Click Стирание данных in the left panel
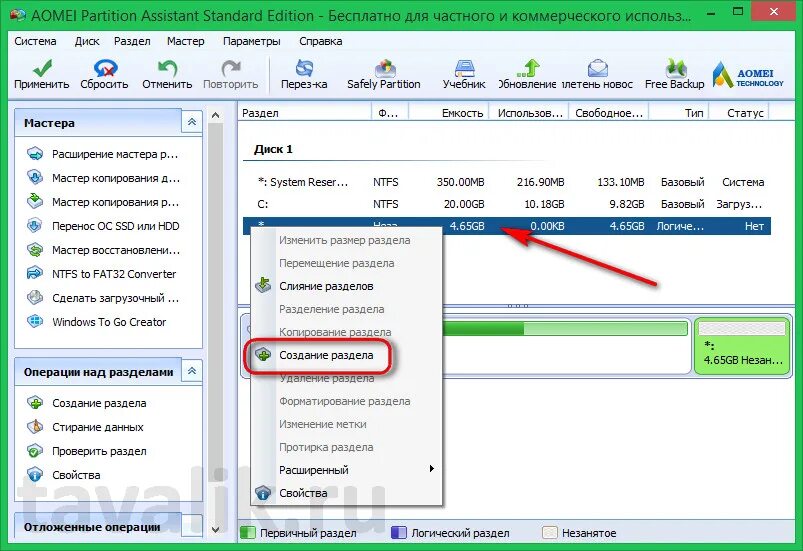Screen dimensions: 803x551 click(x=85, y=427)
